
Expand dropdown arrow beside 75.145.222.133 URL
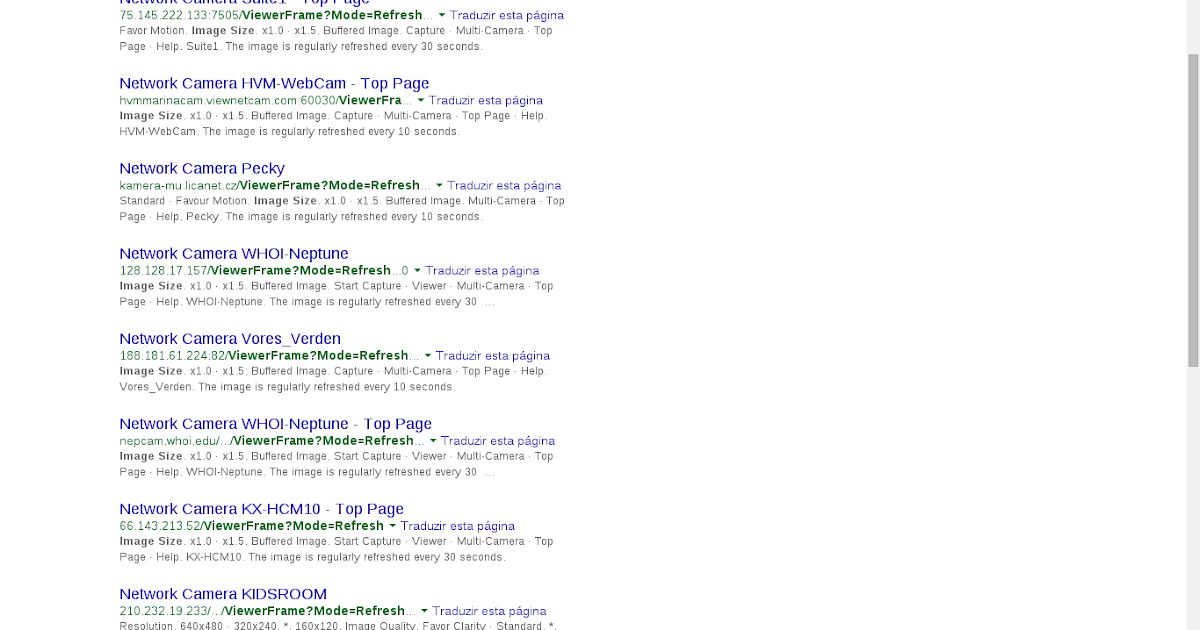tap(443, 16)
